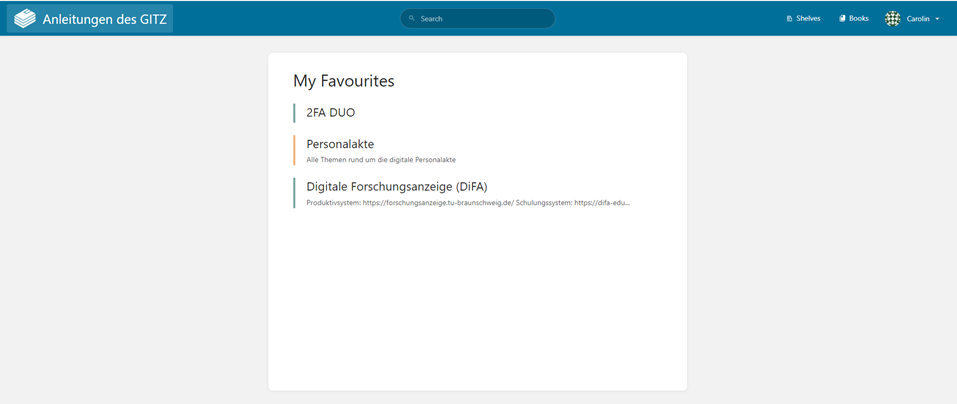
Task: Click Carolin's user avatar image
Action: coord(892,18)
